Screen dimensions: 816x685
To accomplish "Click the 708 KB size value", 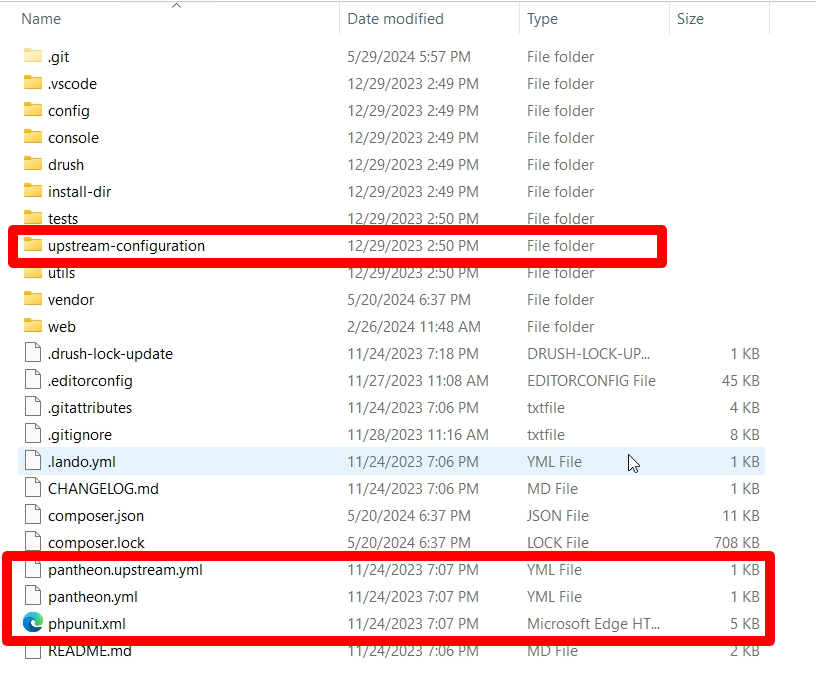I will pyautogui.click(x=737, y=543).
